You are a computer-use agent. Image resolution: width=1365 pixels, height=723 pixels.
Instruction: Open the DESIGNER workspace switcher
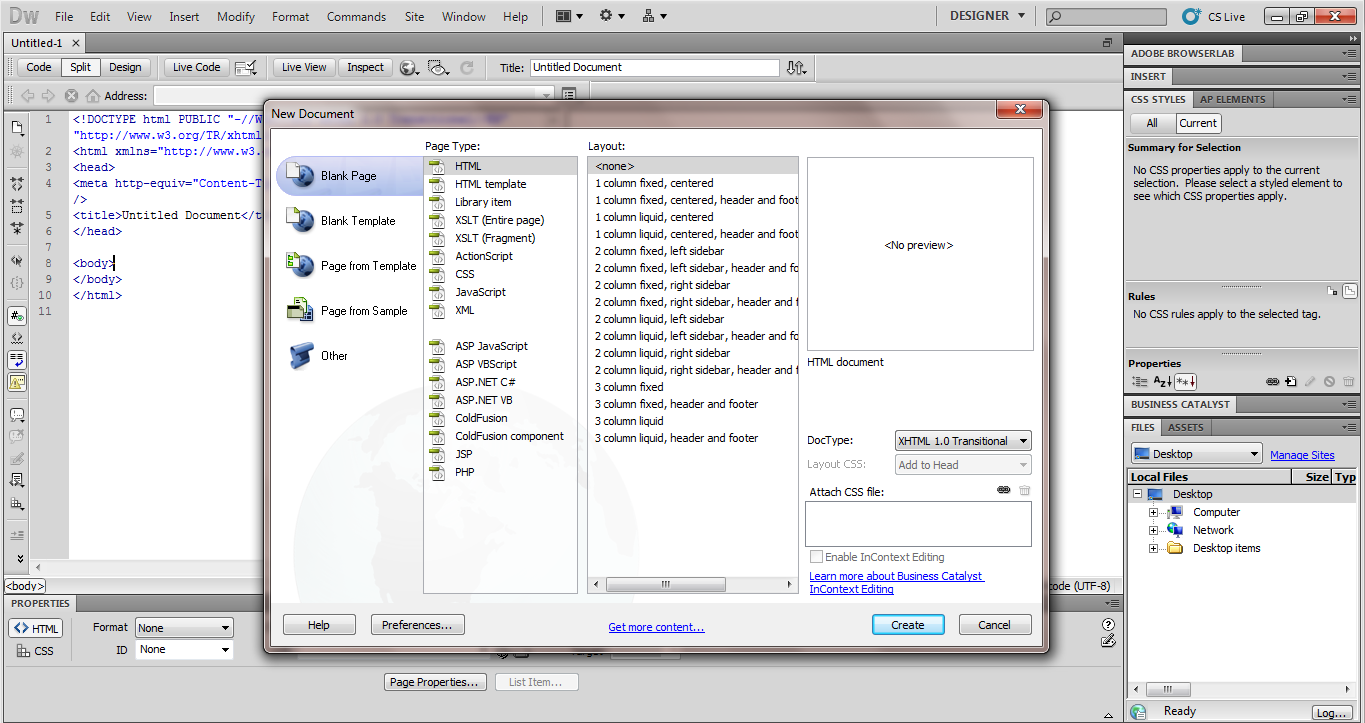coord(987,16)
